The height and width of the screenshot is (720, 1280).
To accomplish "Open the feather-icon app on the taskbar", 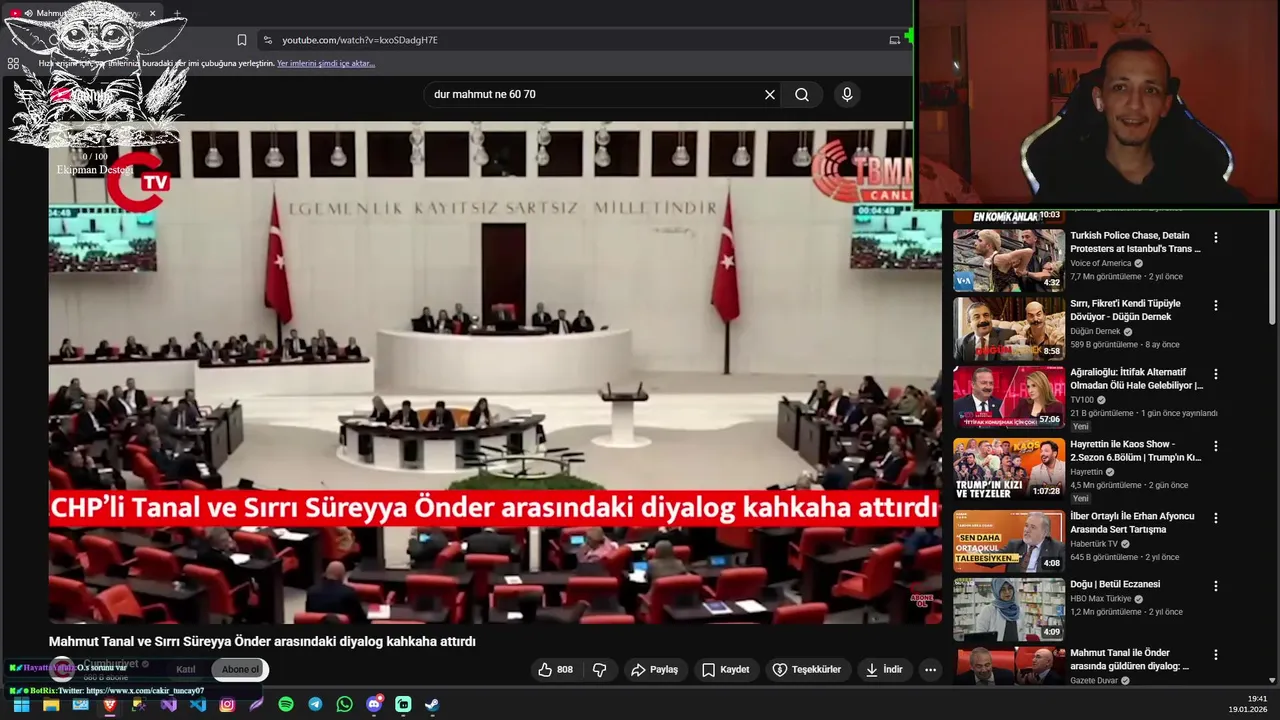I will click(x=256, y=704).
